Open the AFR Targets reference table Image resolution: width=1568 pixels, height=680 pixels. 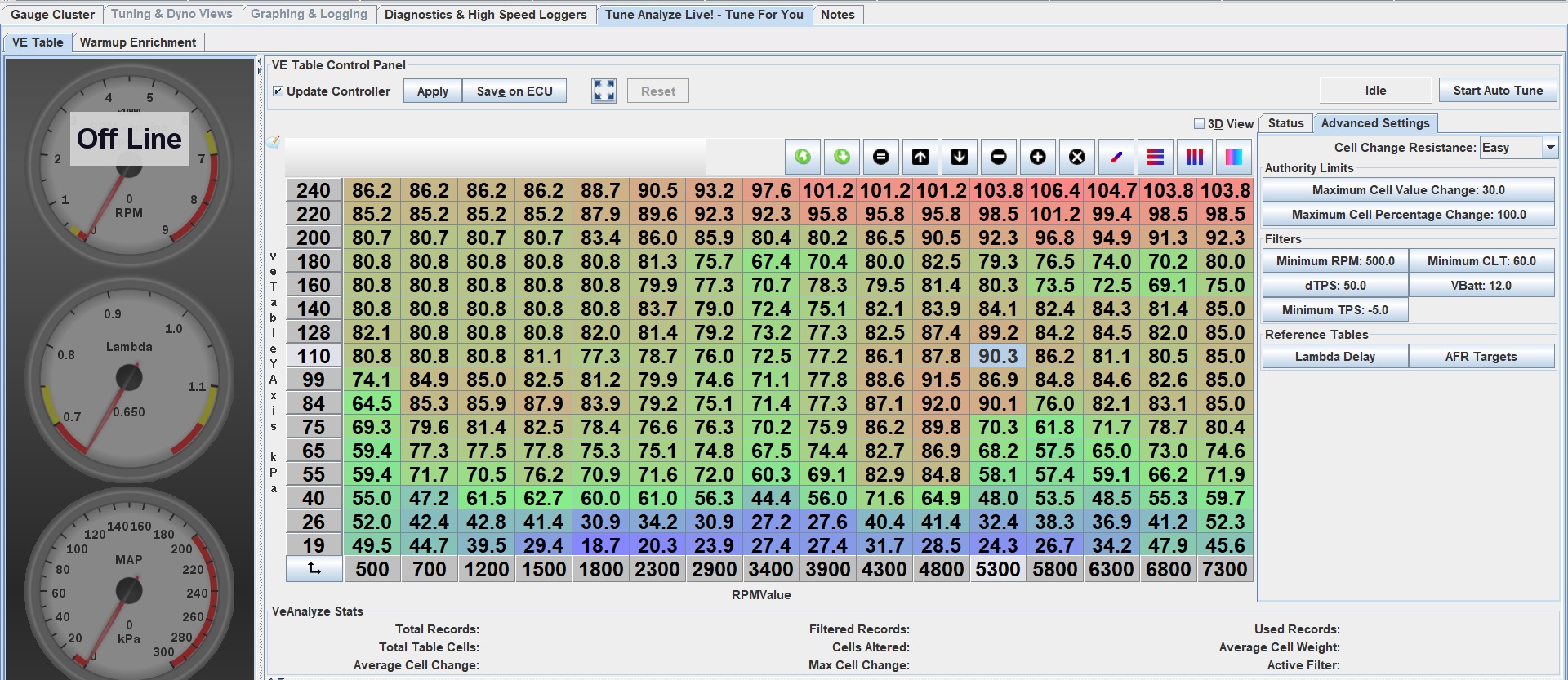pyautogui.click(x=1480, y=357)
